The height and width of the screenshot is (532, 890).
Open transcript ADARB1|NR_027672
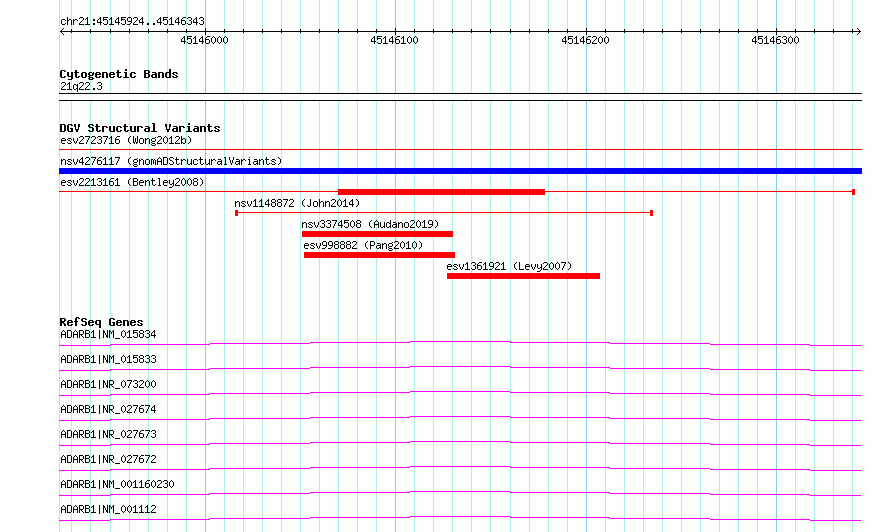tap(108, 459)
